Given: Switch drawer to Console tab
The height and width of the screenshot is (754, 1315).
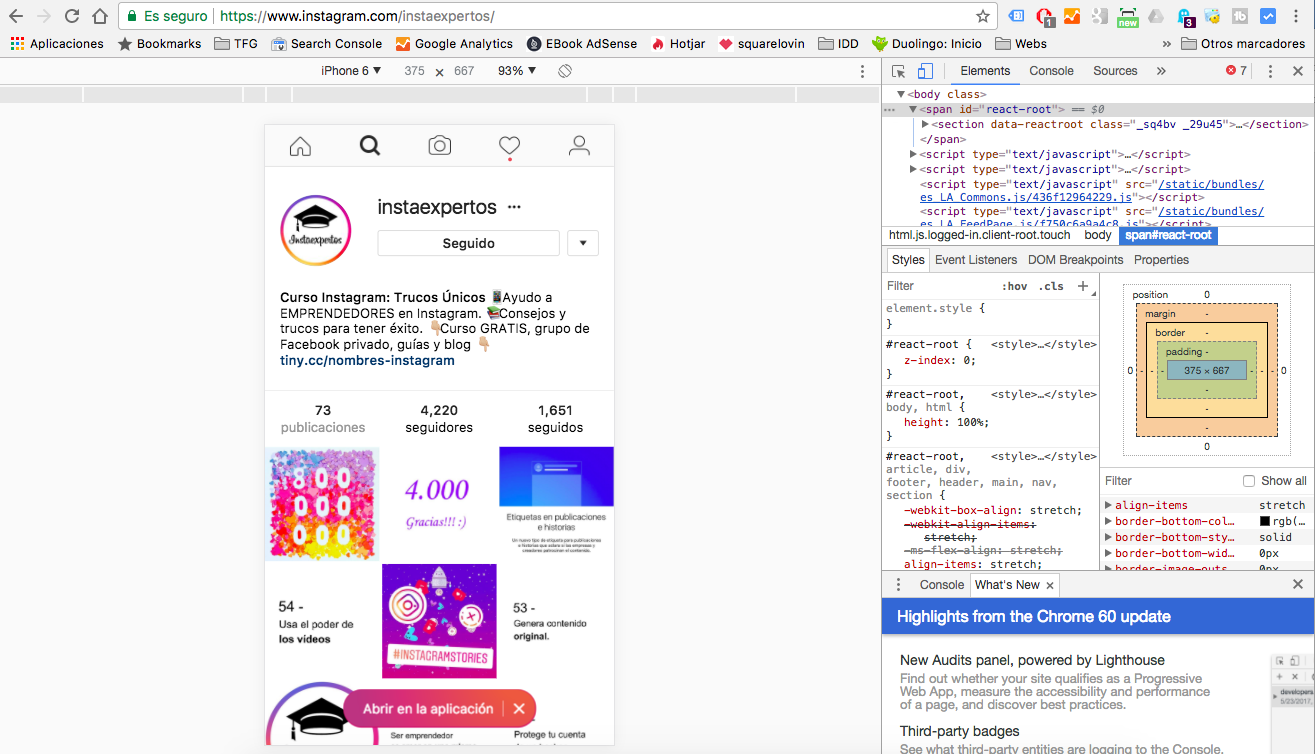Looking at the screenshot, I should coord(942,585).
